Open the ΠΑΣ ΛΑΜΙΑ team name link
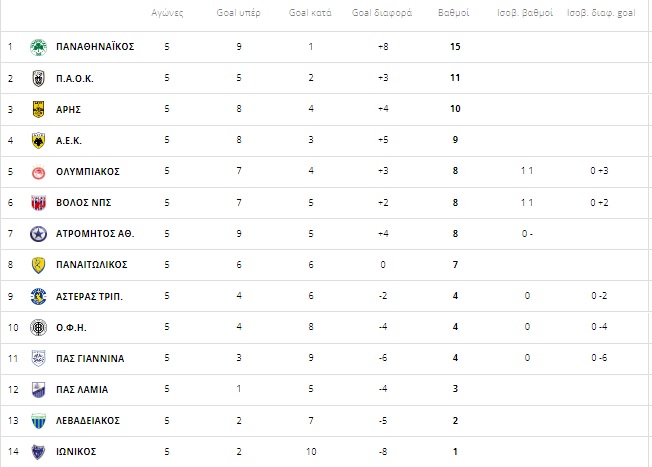 click(82, 390)
